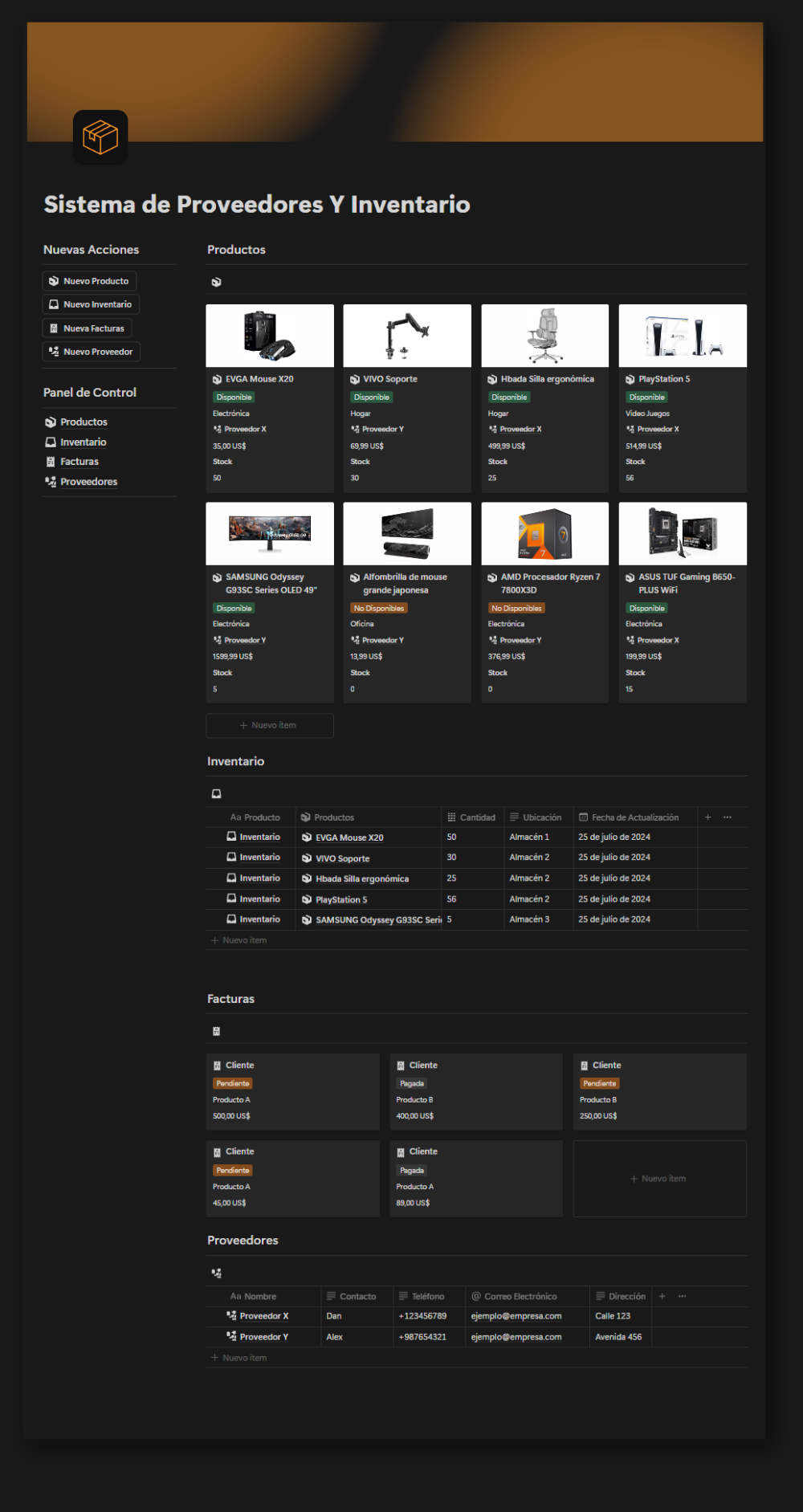Click the Pendiente tag on 45,00 US$ invoice
Image resolution: width=803 pixels, height=1512 pixels.
point(233,1171)
